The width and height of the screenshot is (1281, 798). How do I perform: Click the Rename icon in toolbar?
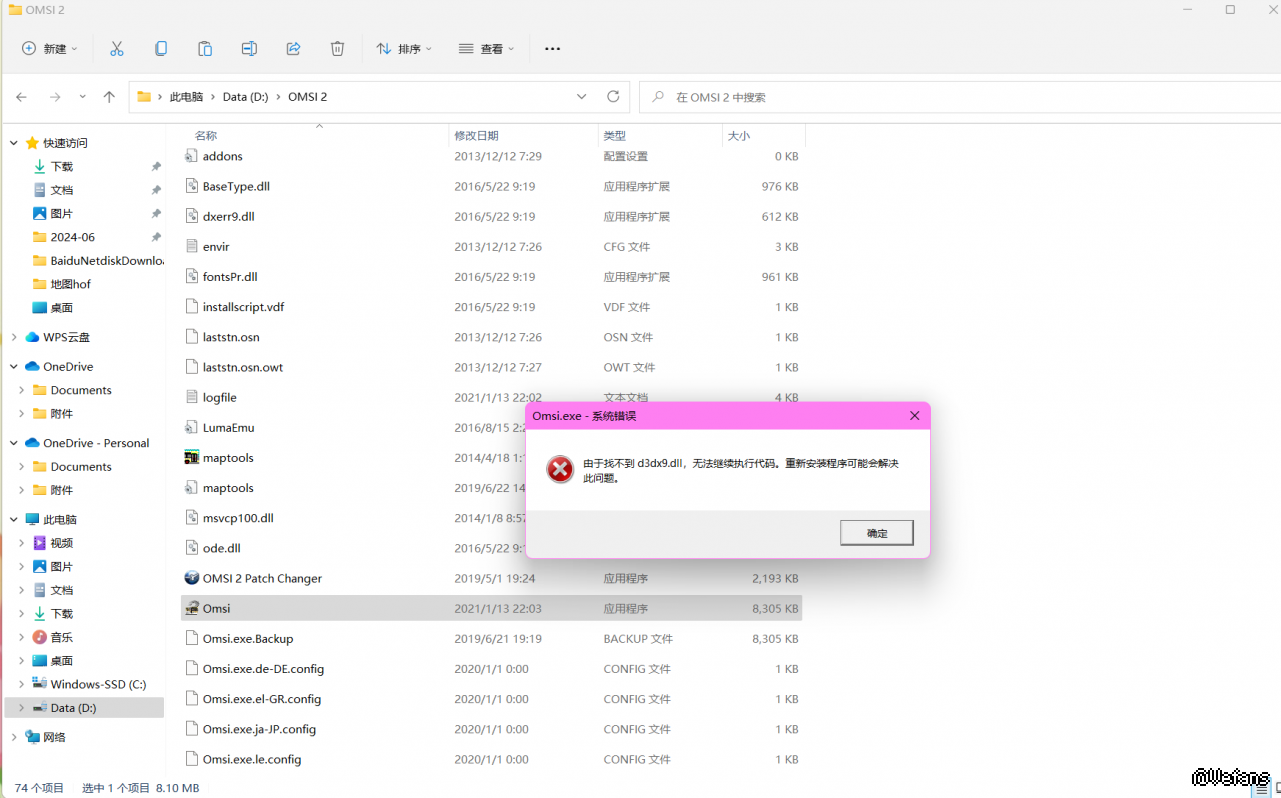pos(249,49)
